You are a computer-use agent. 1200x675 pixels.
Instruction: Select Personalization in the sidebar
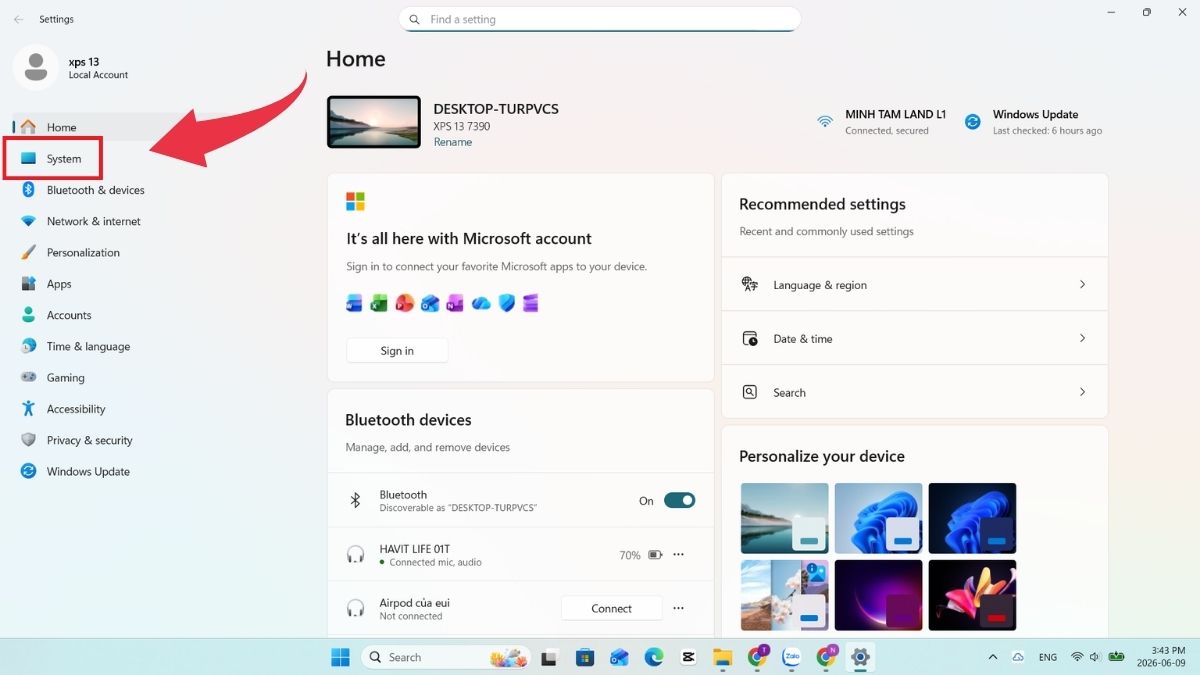pyautogui.click(x=82, y=253)
